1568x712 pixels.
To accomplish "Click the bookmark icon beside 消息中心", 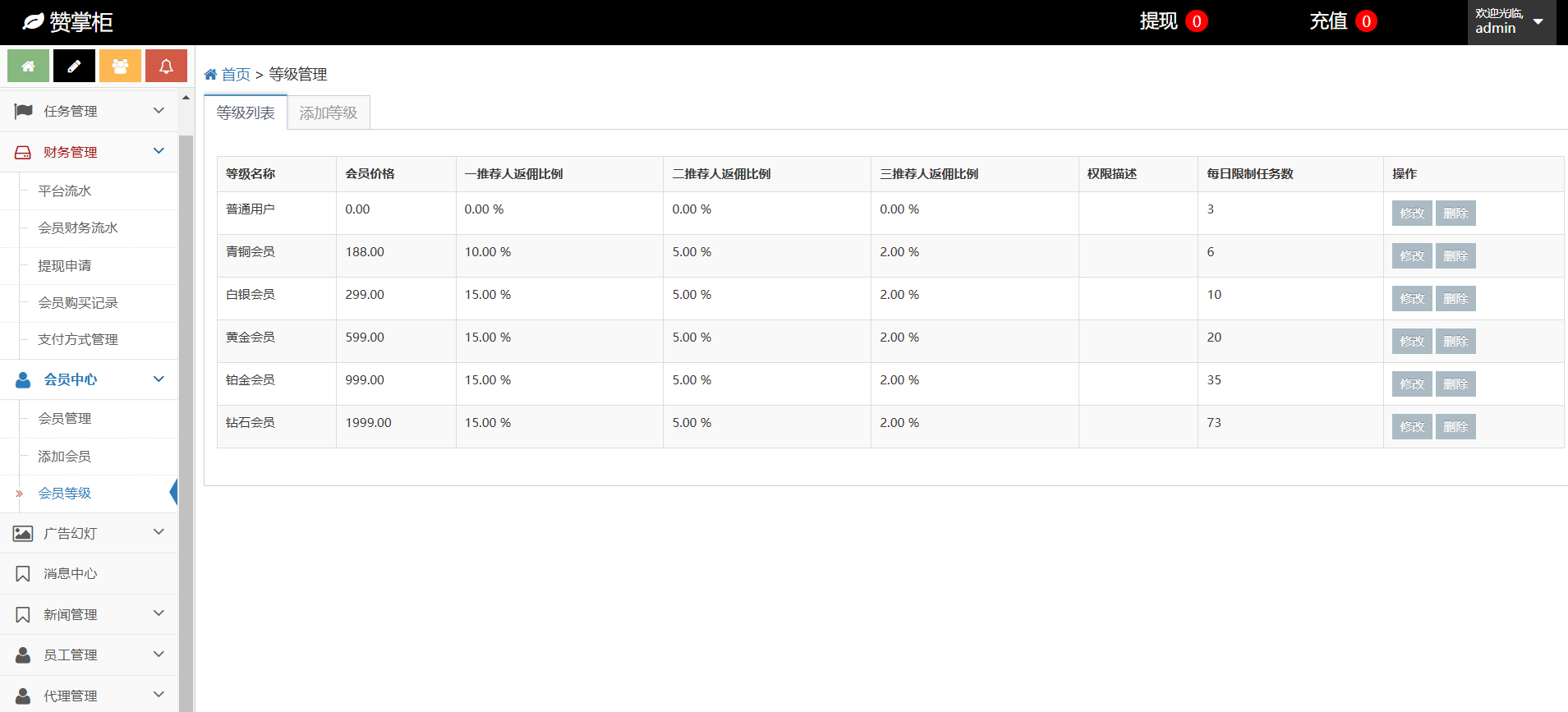I will [x=23, y=574].
